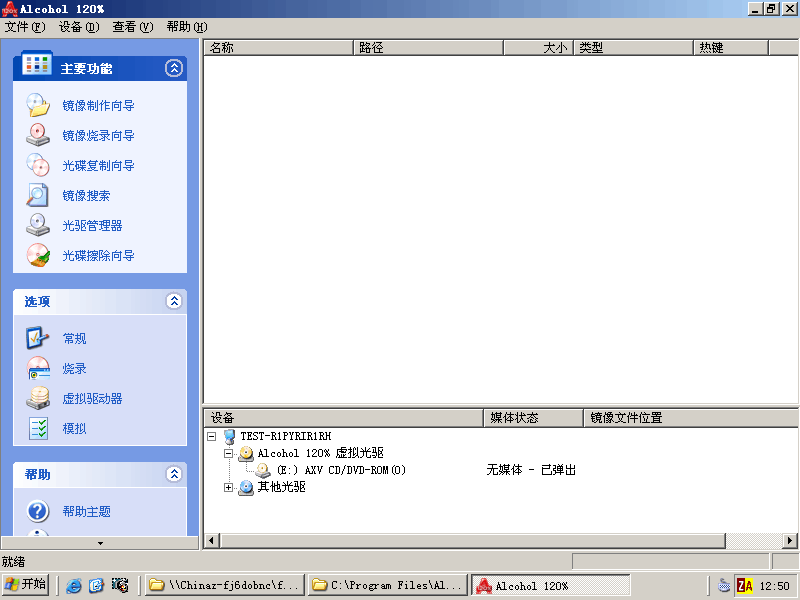Switch to \\Chinaz-fj6dobnc taskbar folder window

tap(225, 585)
